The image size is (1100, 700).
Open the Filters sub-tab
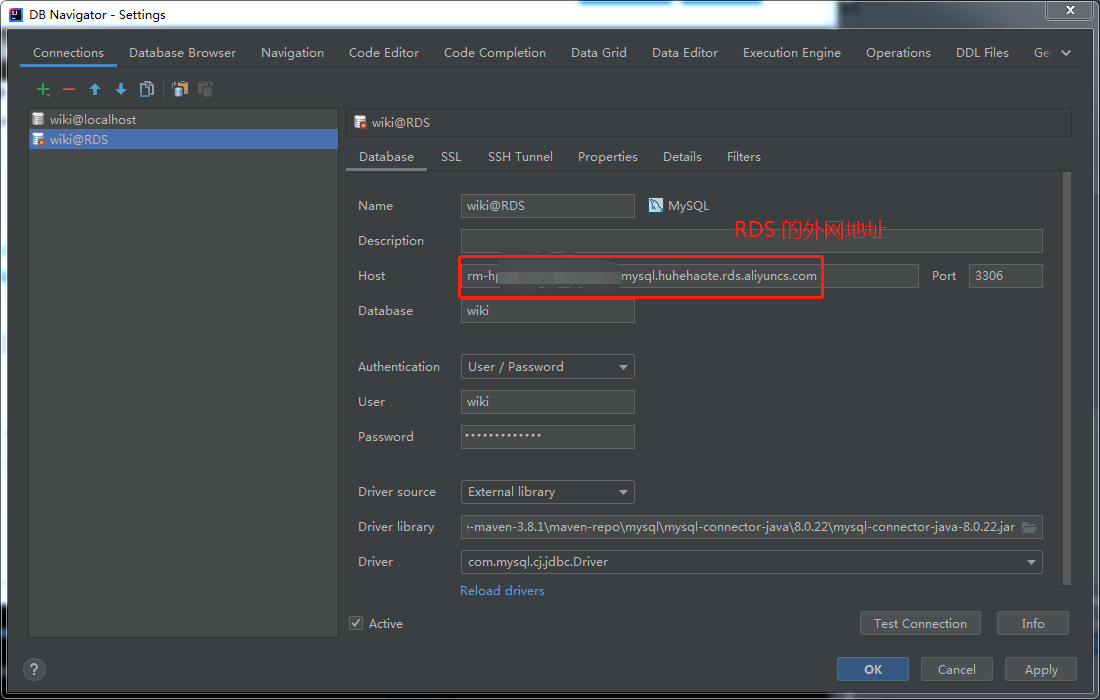(744, 156)
